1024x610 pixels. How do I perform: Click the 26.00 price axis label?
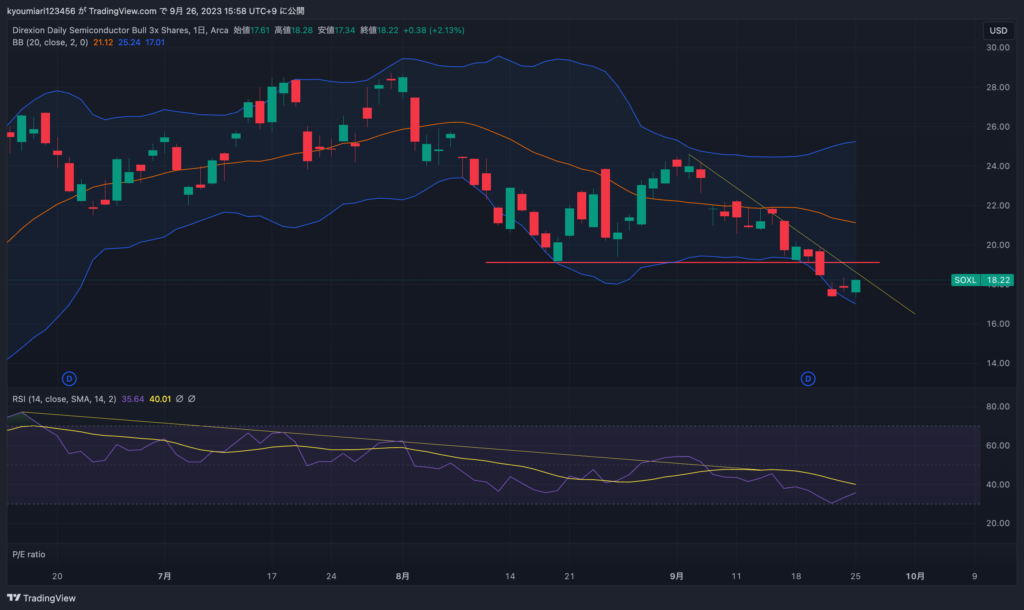(998, 127)
